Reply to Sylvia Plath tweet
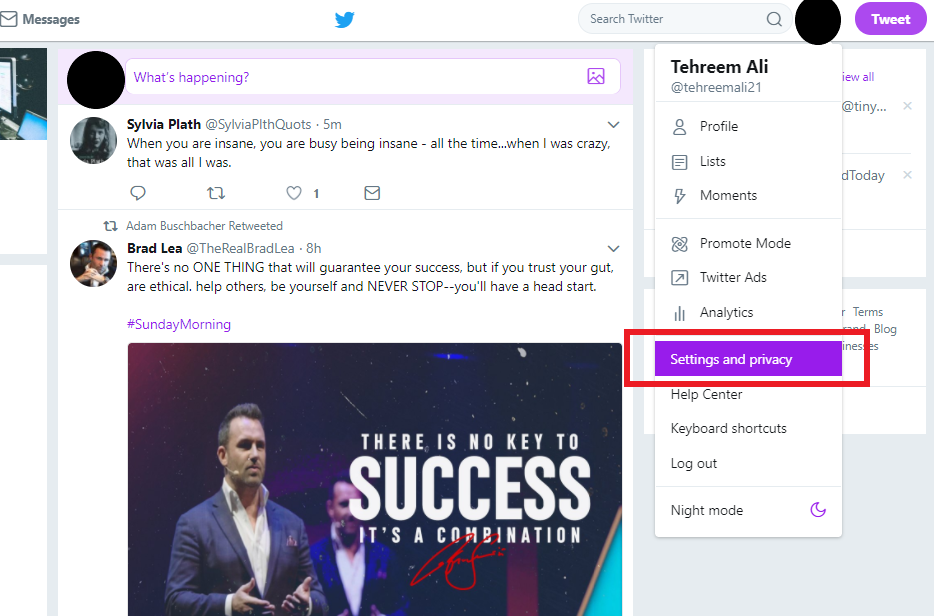This screenshot has width=934, height=616. click(x=138, y=193)
